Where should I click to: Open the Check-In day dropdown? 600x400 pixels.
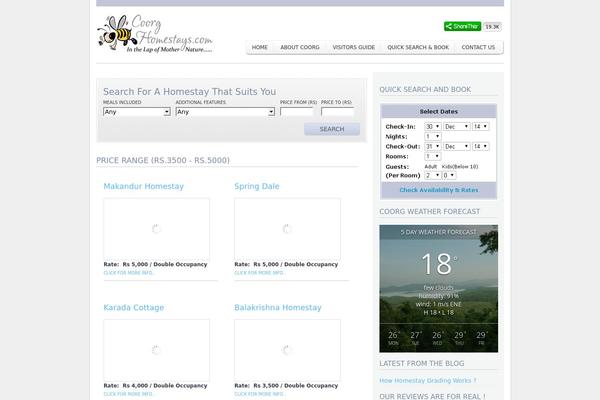tap(432, 126)
